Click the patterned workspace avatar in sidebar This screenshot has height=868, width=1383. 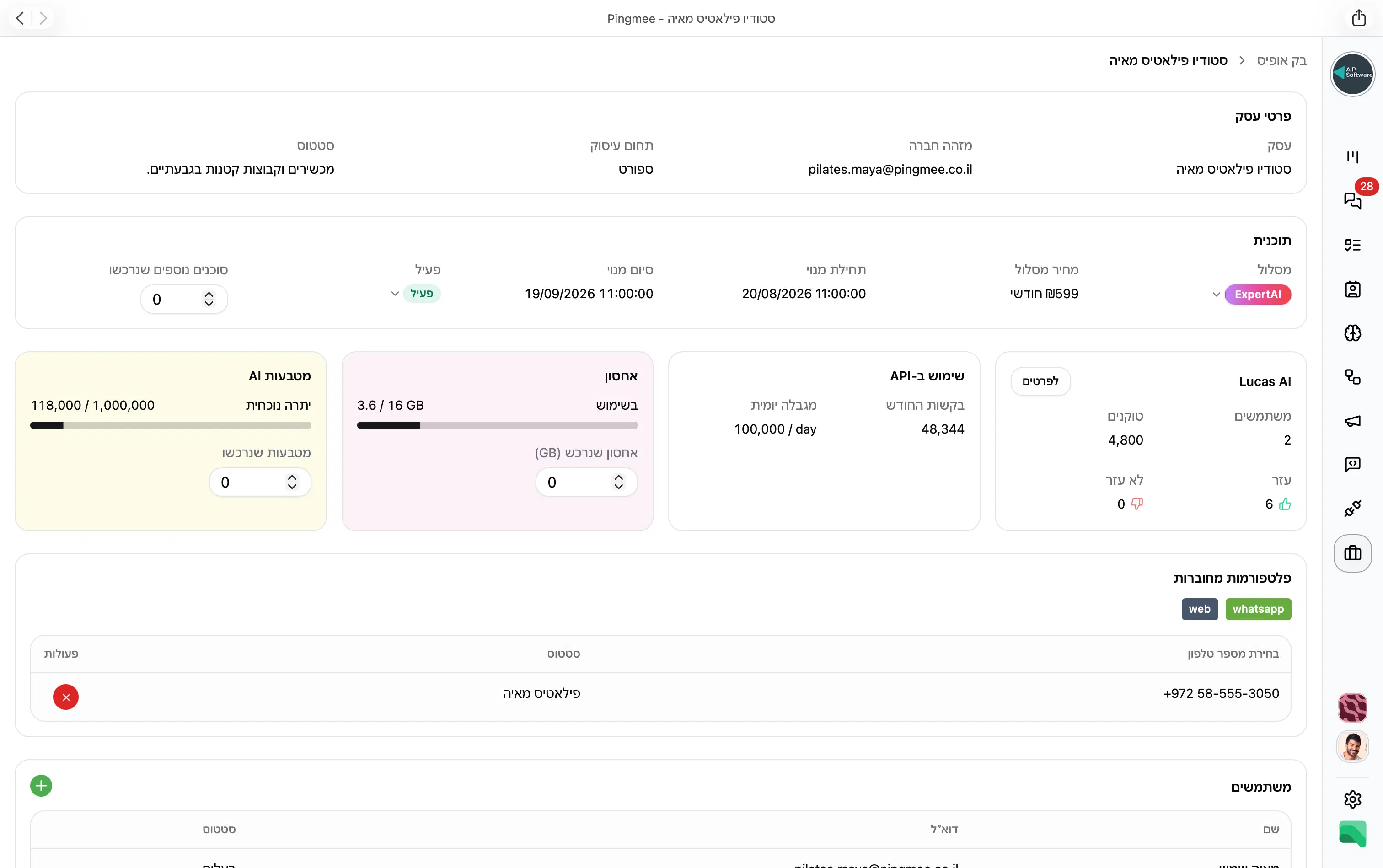1352,708
